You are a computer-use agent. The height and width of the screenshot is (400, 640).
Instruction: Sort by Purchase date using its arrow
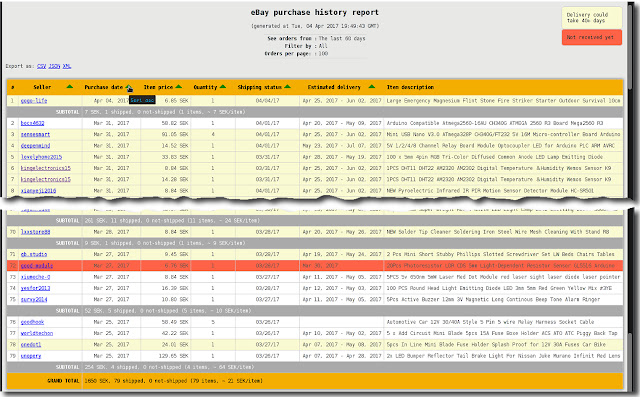tap(130, 87)
